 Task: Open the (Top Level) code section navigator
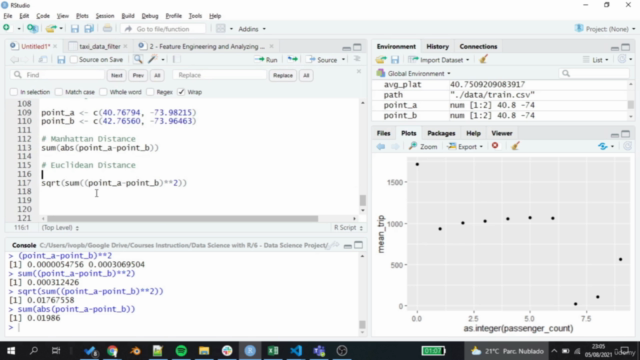click(x=60, y=228)
